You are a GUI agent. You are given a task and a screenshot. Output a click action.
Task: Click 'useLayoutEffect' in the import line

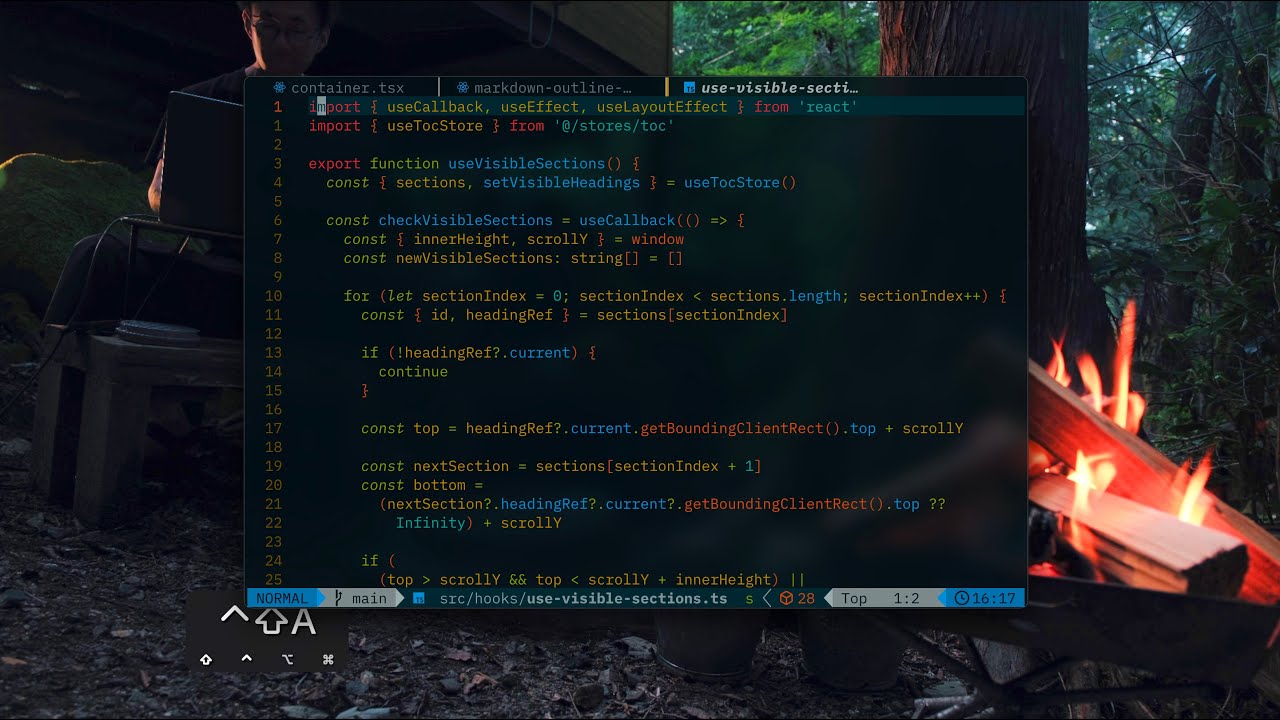pos(662,107)
